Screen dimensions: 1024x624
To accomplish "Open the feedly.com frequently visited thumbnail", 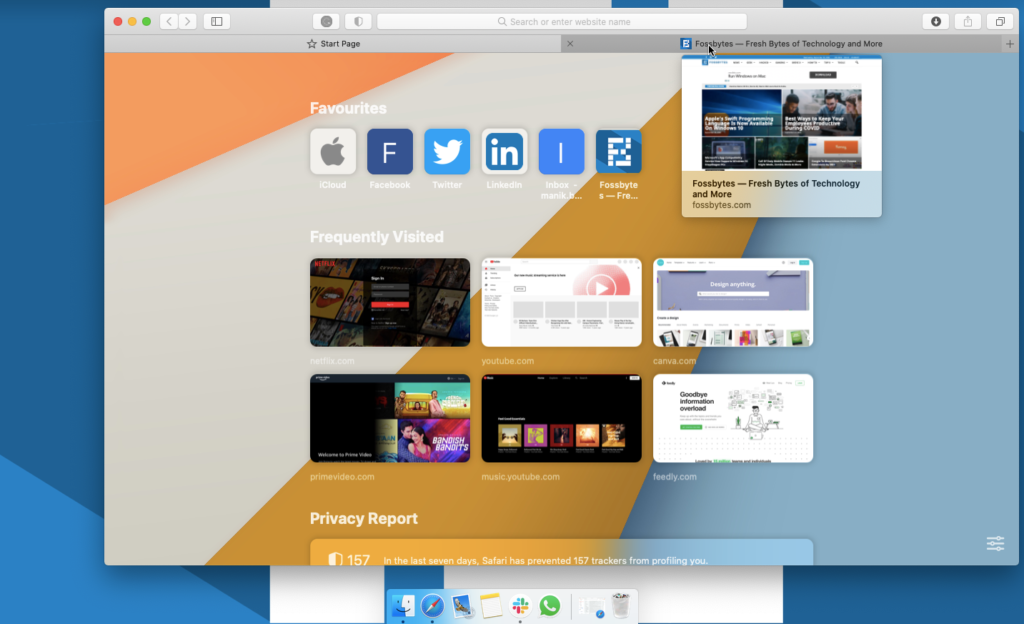I will [733, 418].
